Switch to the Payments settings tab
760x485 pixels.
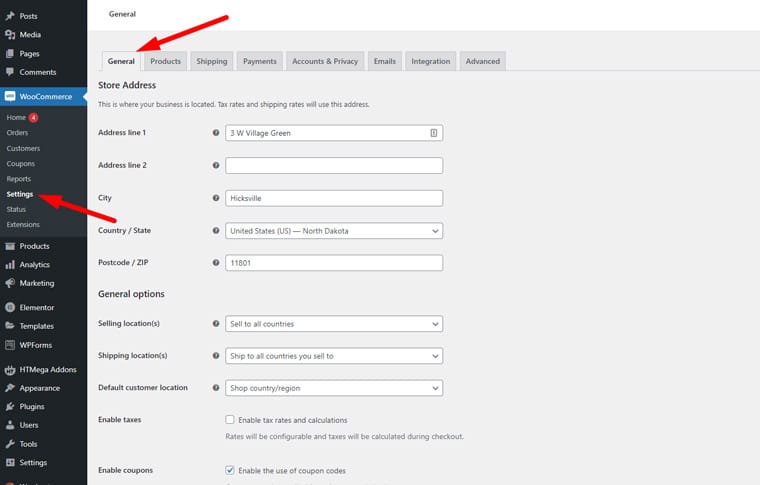point(260,61)
